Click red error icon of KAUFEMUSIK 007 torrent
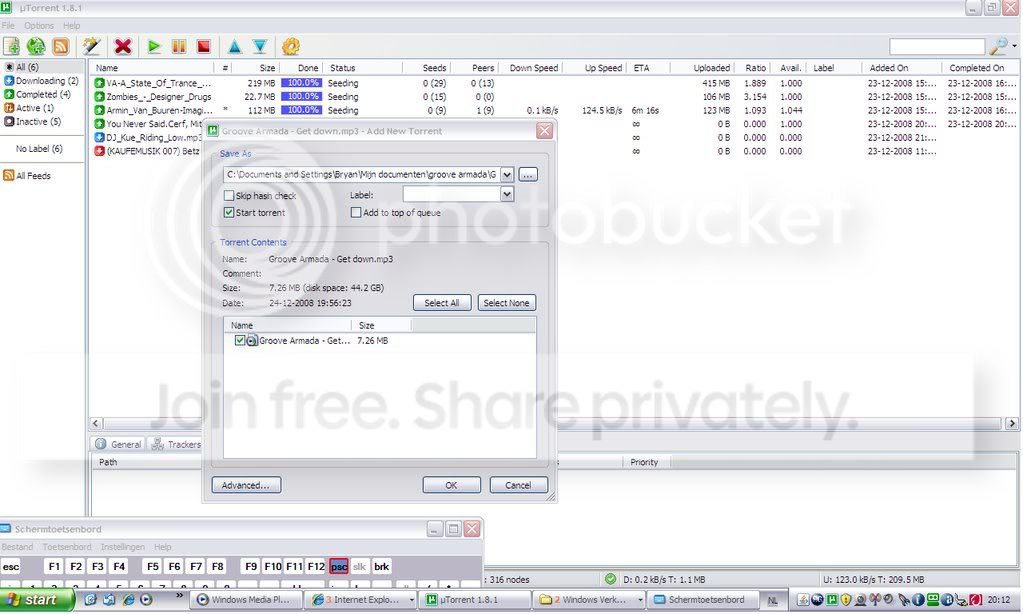The height and width of the screenshot is (614, 1023). pos(99,151)
